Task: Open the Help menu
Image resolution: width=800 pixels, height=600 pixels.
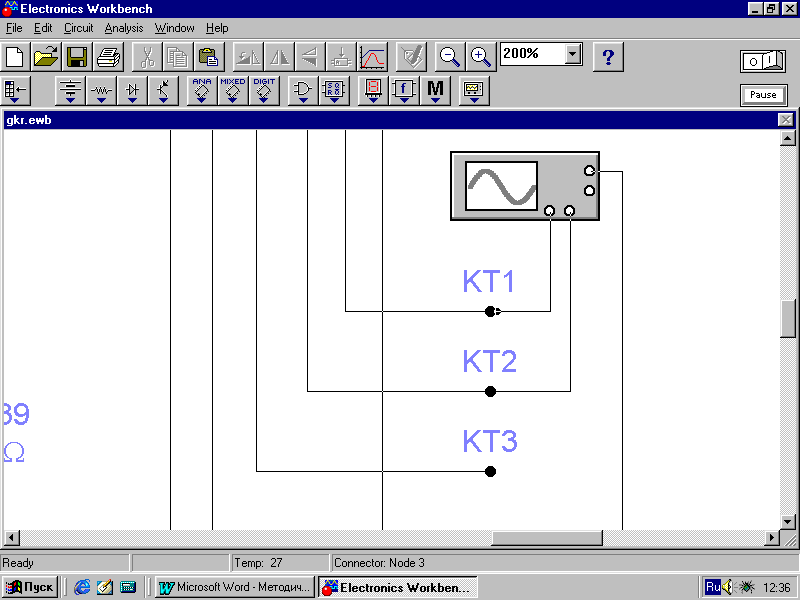Action: (x=217, y=28)
